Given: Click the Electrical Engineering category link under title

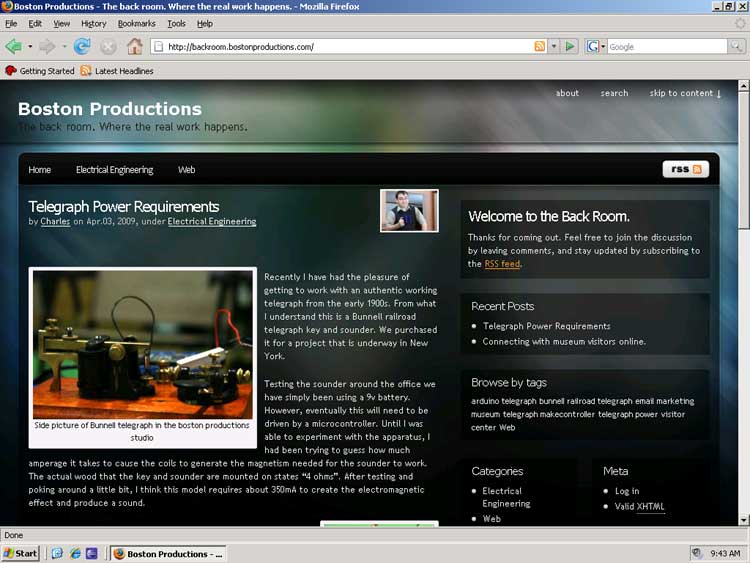Looking at the screenshot, I should click(211, 221).
